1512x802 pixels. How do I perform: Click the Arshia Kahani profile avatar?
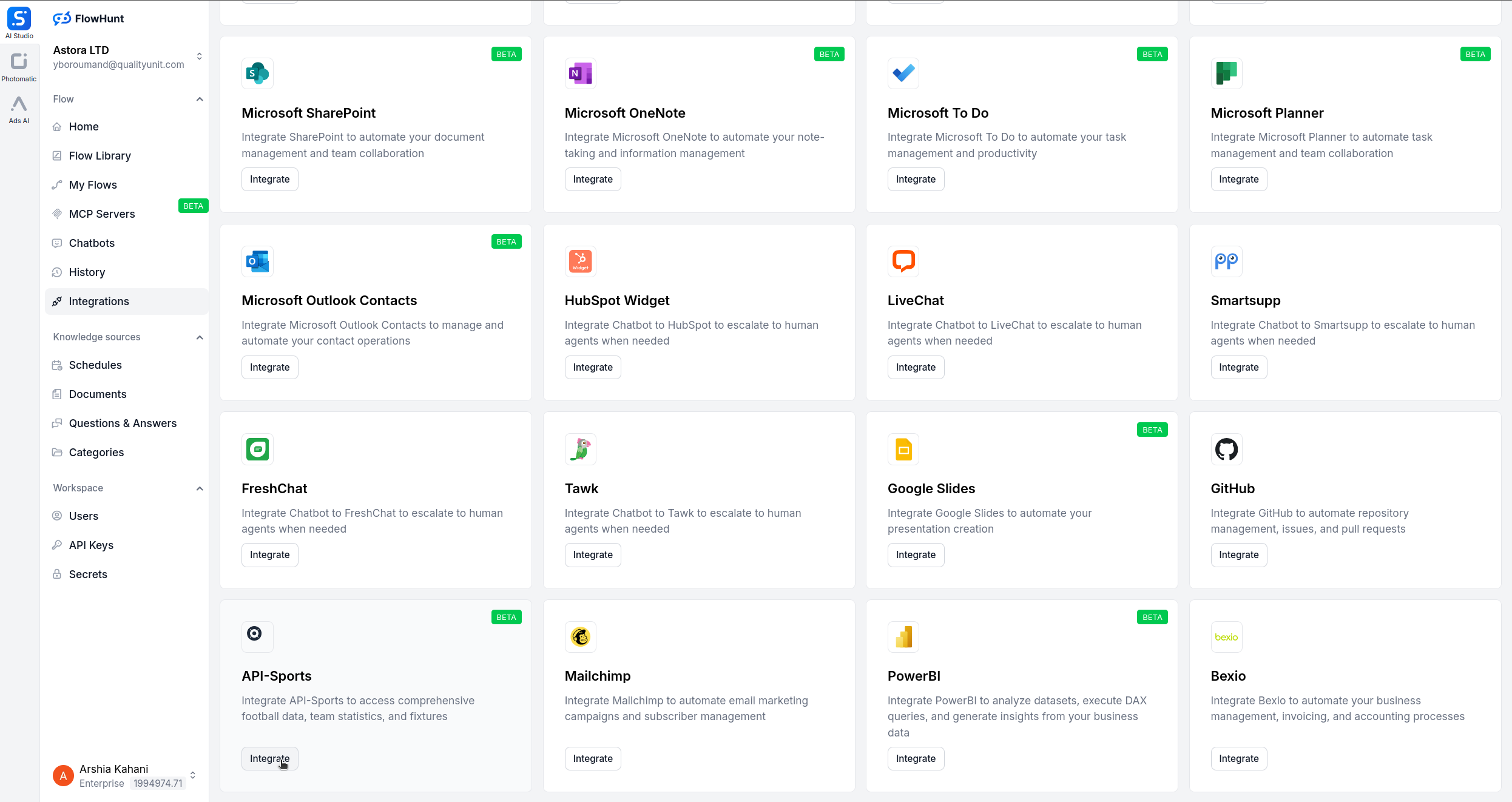pyautogui.click(x=63, y=775)
